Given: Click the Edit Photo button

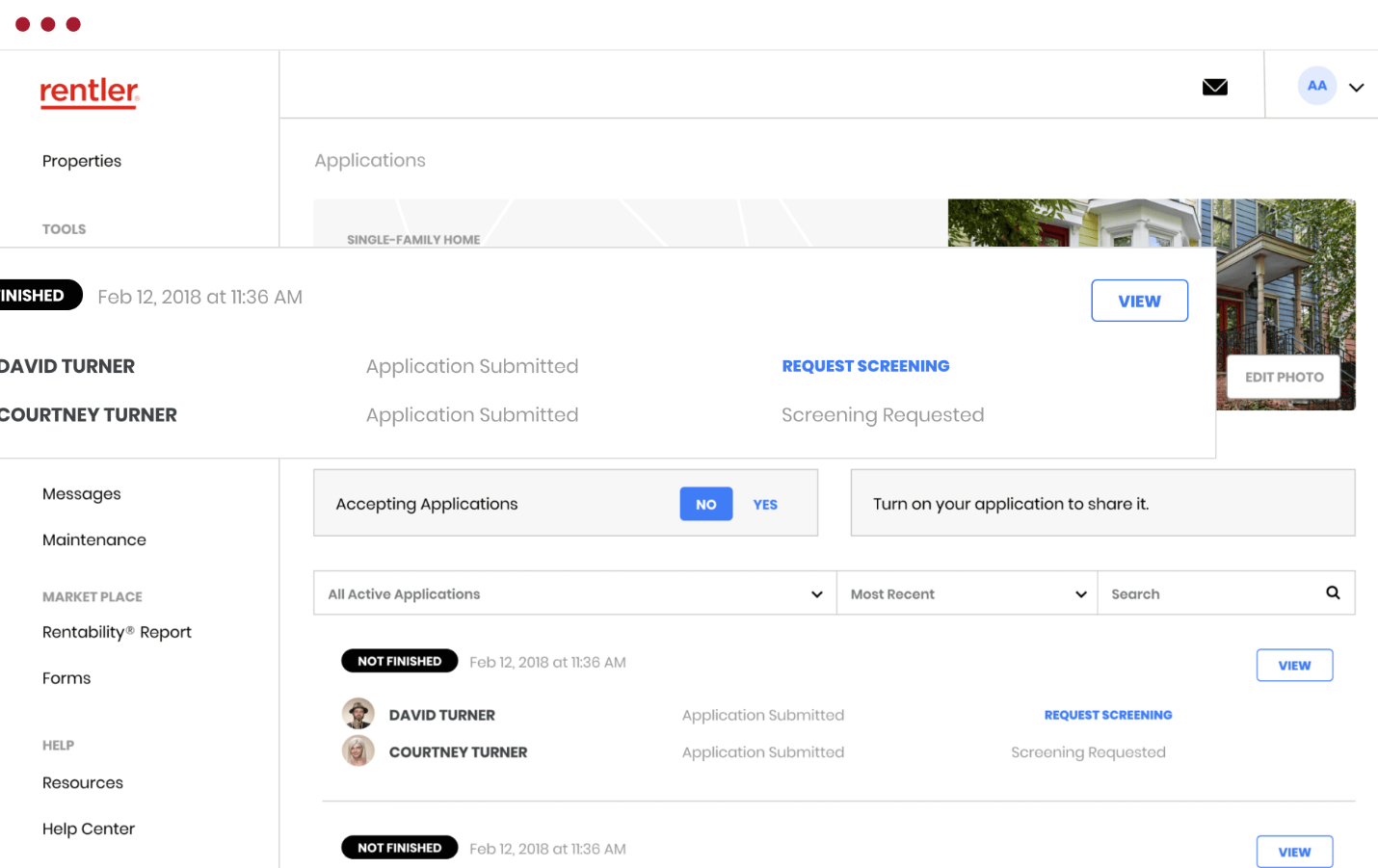Looking at the screenshot, I should (x=1284, y=377).
